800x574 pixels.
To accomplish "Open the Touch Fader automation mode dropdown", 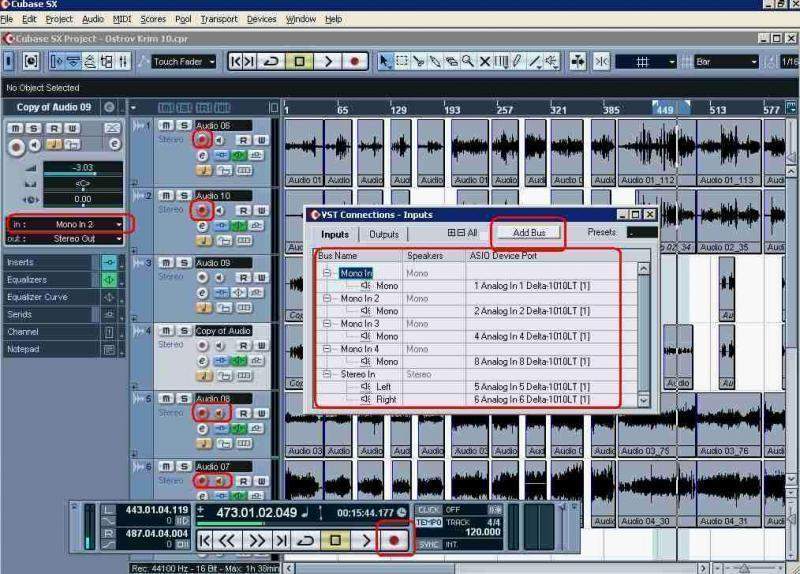I will [184, 62].
